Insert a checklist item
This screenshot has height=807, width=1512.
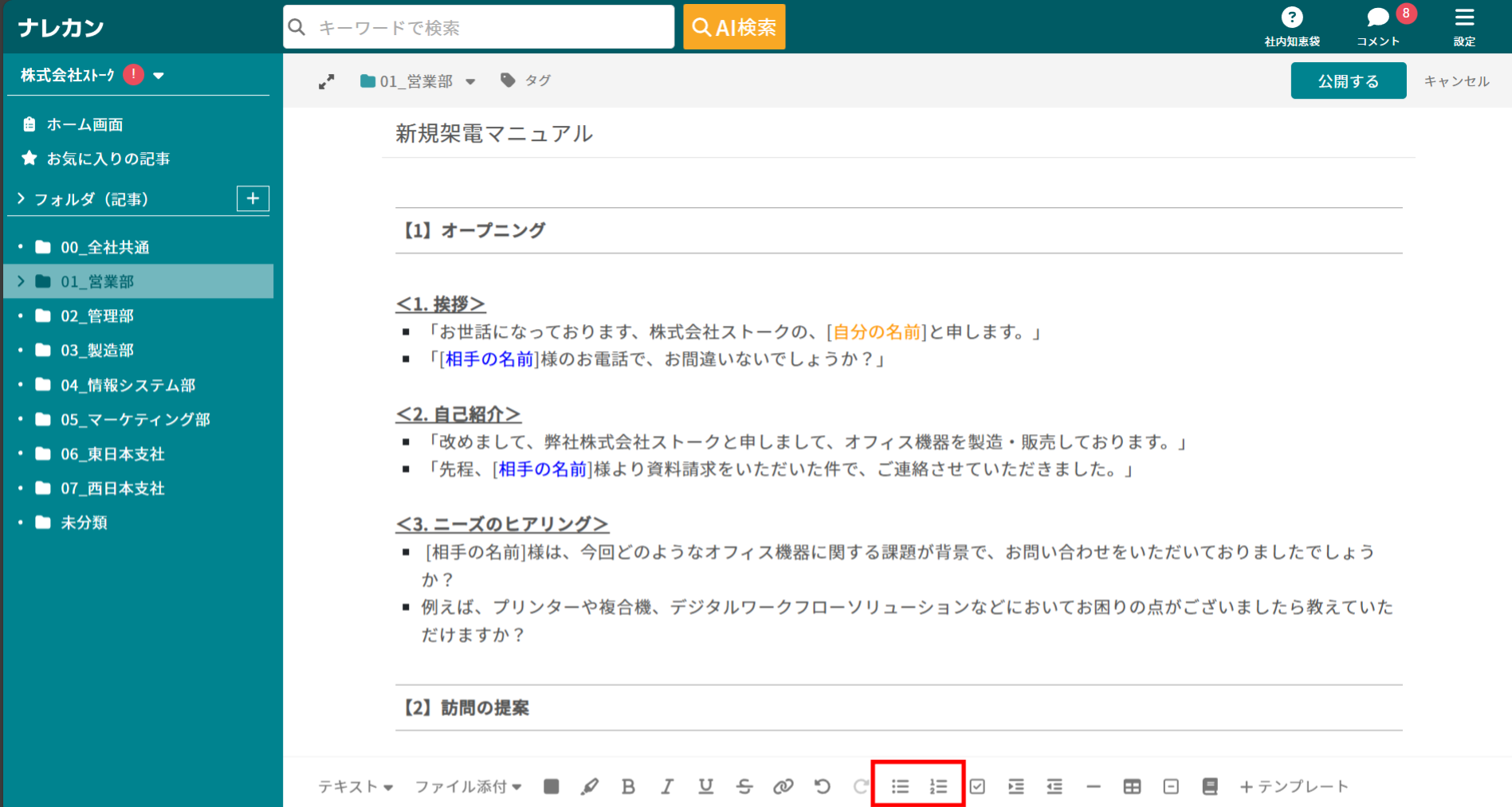(976, 786)
